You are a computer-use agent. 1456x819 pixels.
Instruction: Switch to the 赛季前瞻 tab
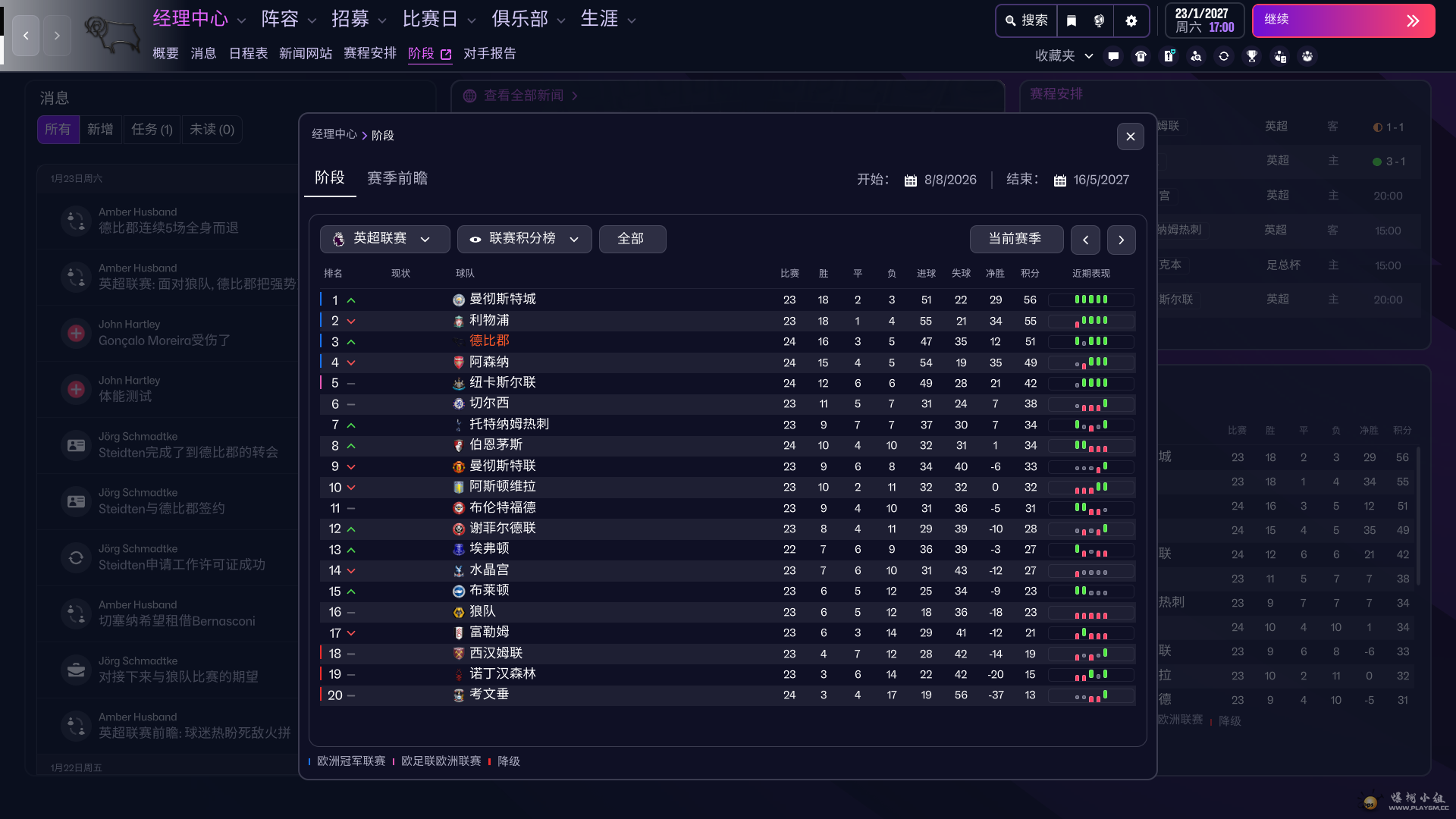(x=397, y=178)
